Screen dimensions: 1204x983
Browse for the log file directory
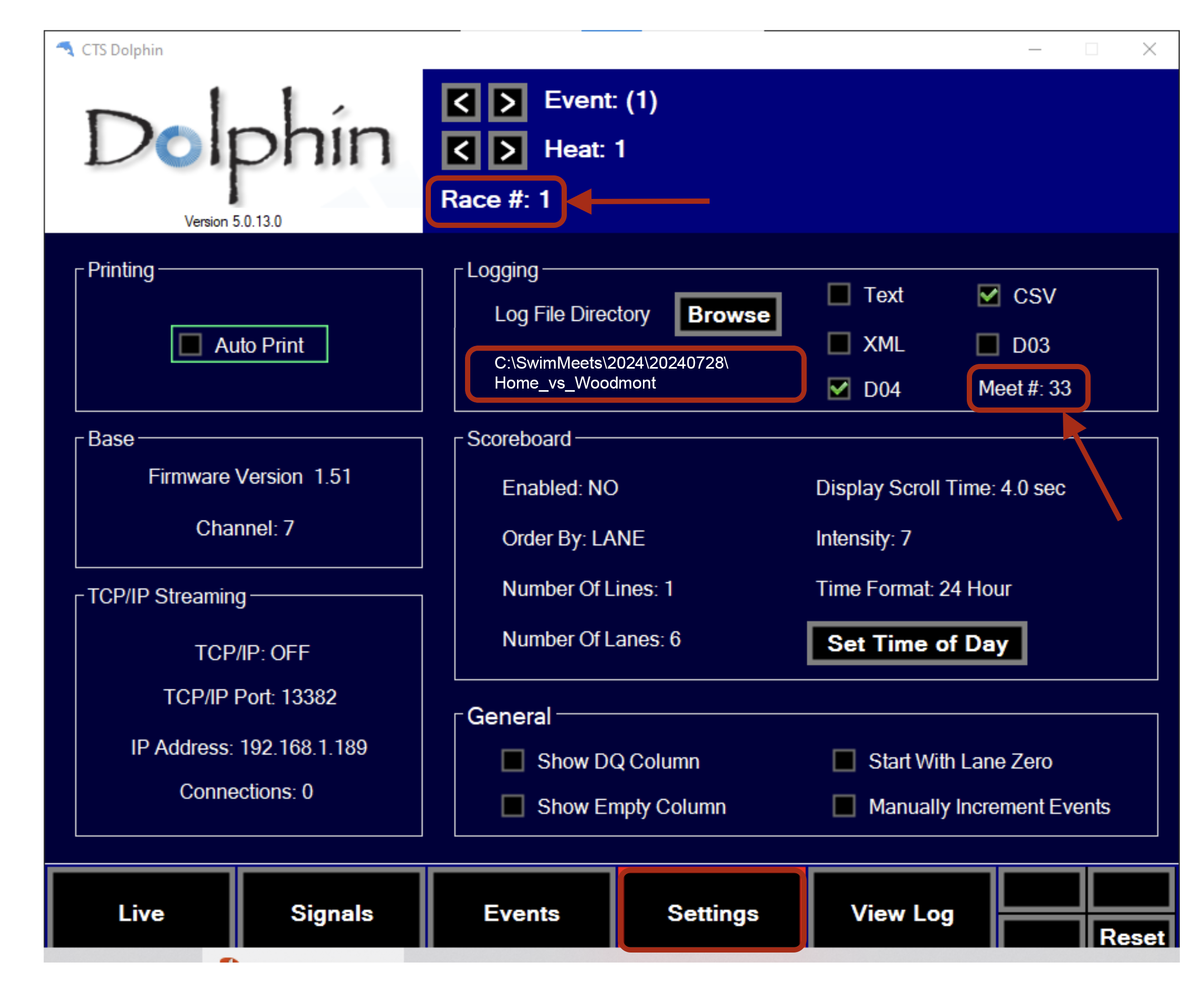[x=728, y=314]
